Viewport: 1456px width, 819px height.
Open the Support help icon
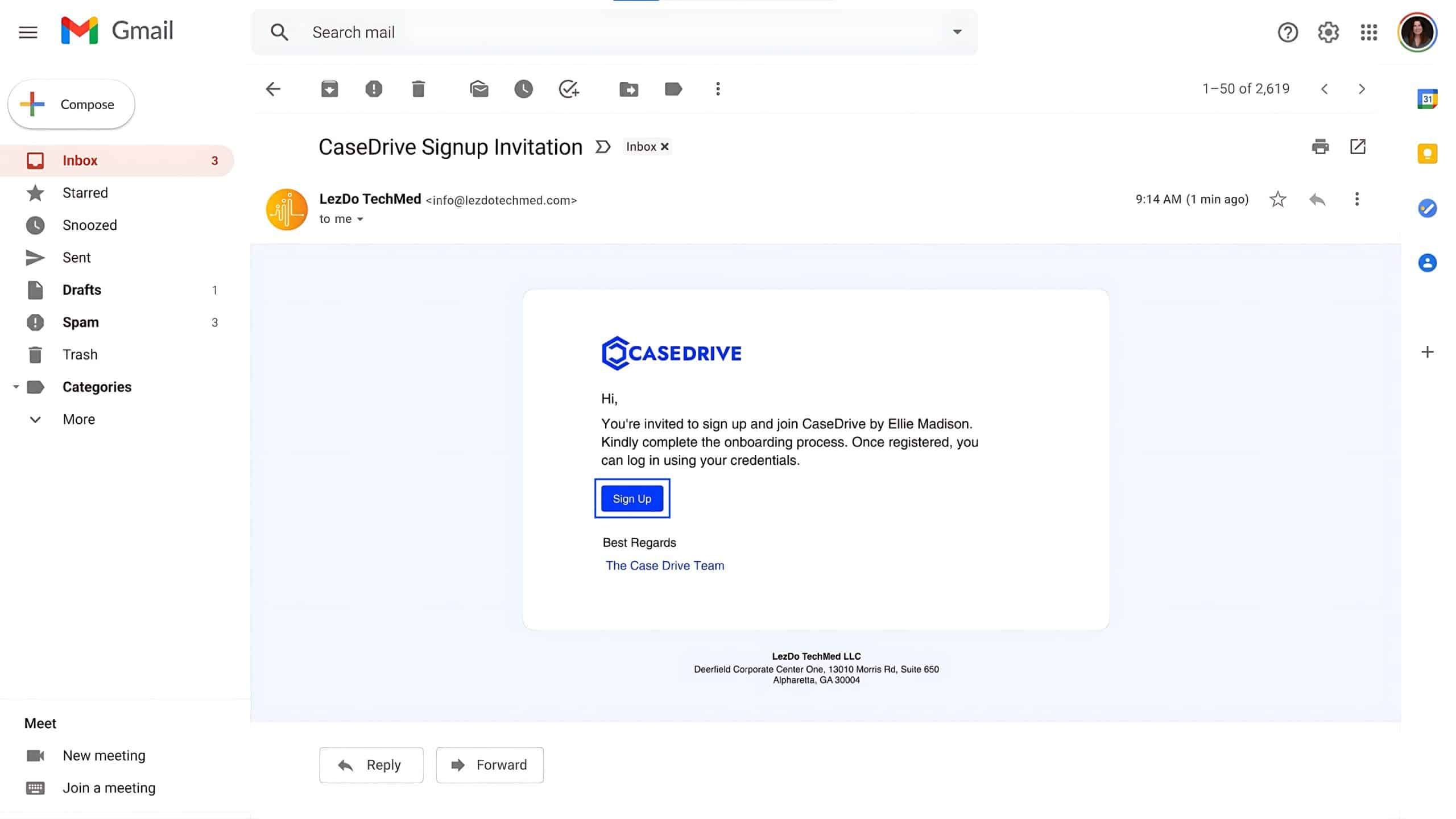tap(1288, 32)
